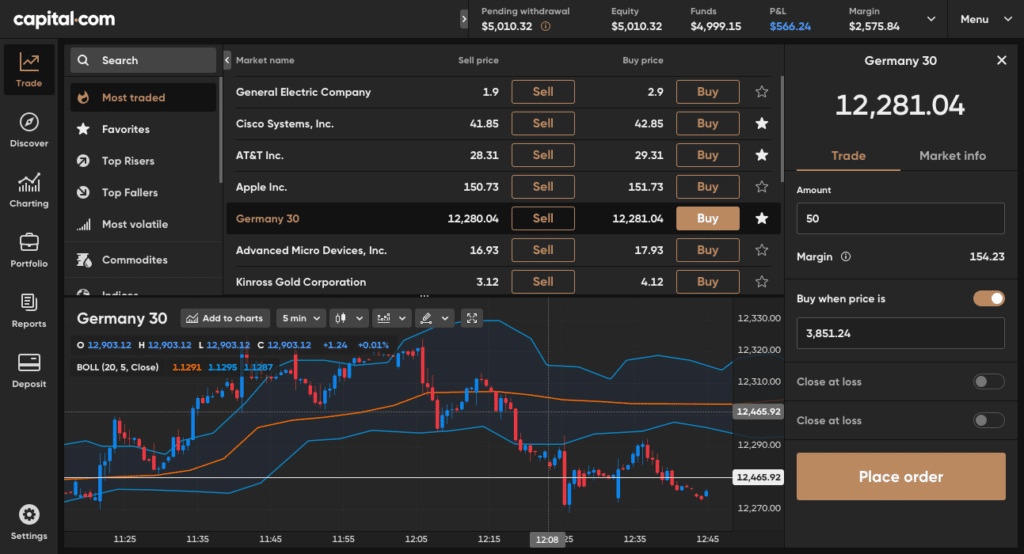The width and height of the screenshot is (1024, 554).
Task: Click the Market name column header
Action: tap(265, 60)
